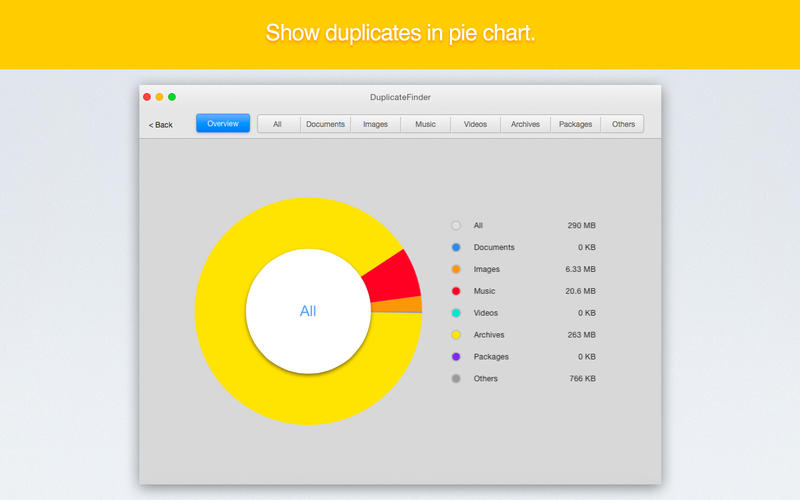This screenshot has height=500, width=800.
Task: Click the white All legend dot
Action: click(456, 226)
